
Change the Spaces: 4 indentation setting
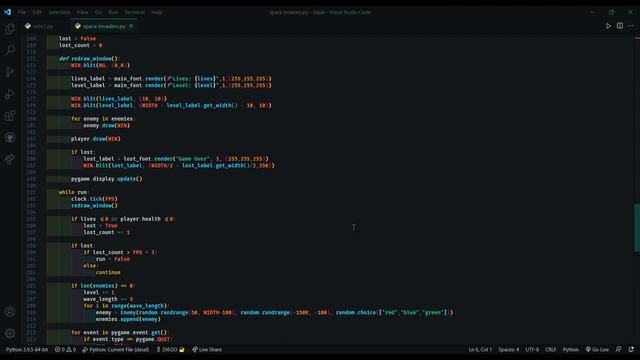509,349
